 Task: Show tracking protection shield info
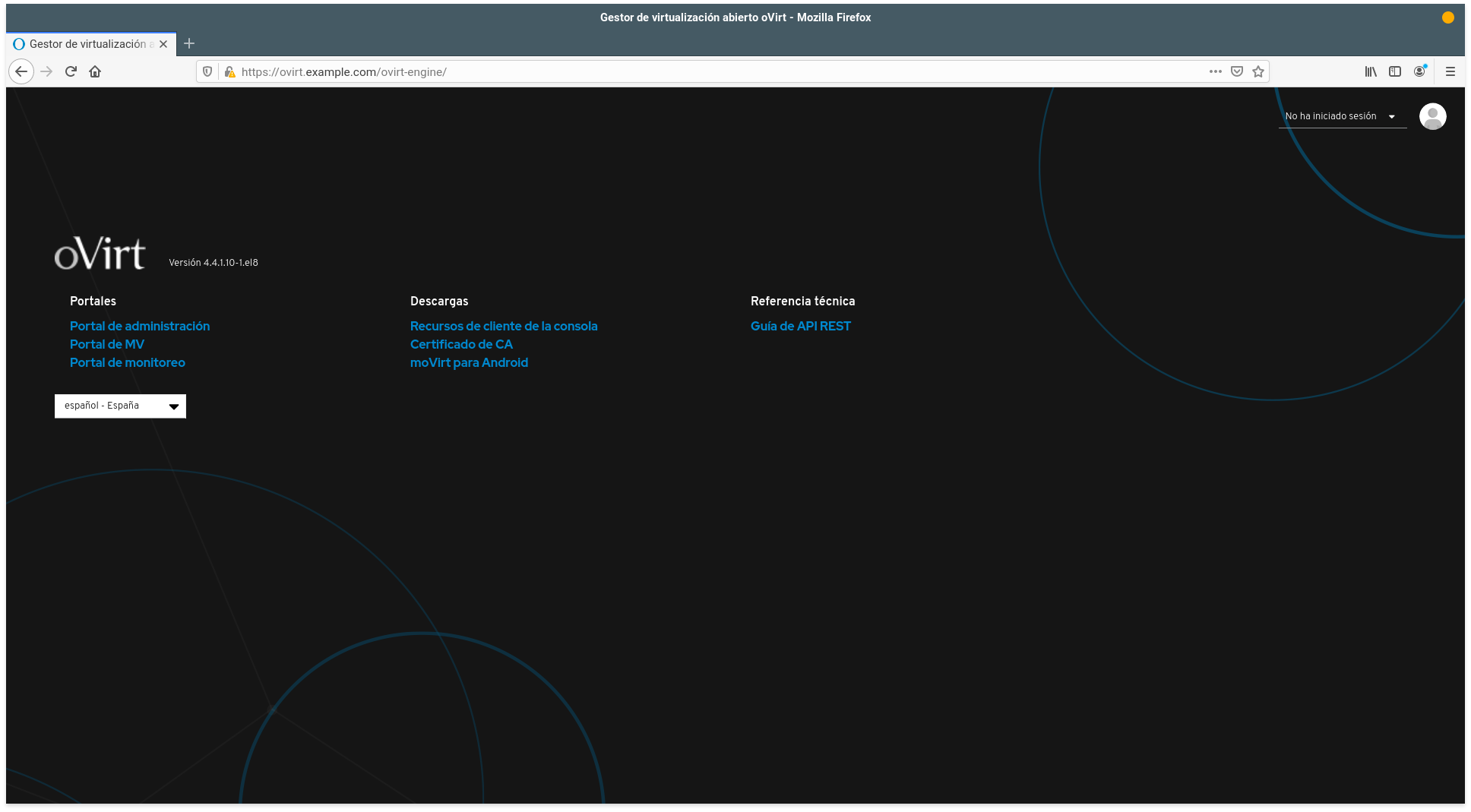[207, 71]
